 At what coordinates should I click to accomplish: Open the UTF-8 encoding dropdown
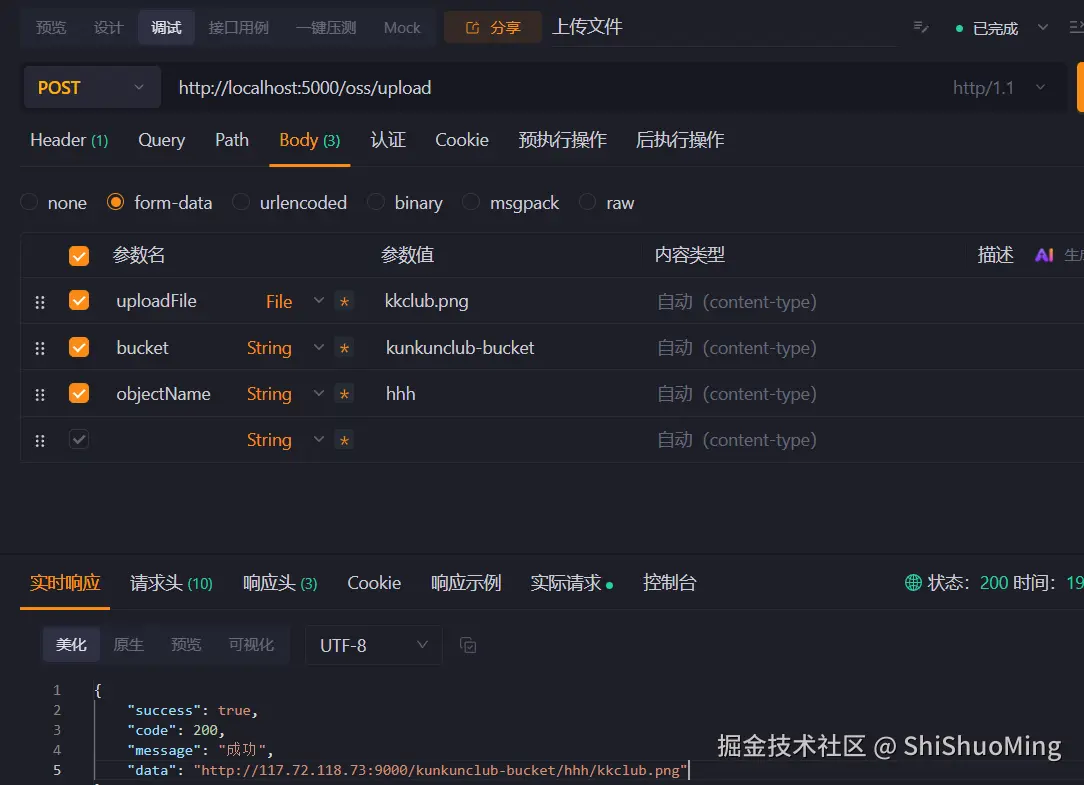coord(373,645)
